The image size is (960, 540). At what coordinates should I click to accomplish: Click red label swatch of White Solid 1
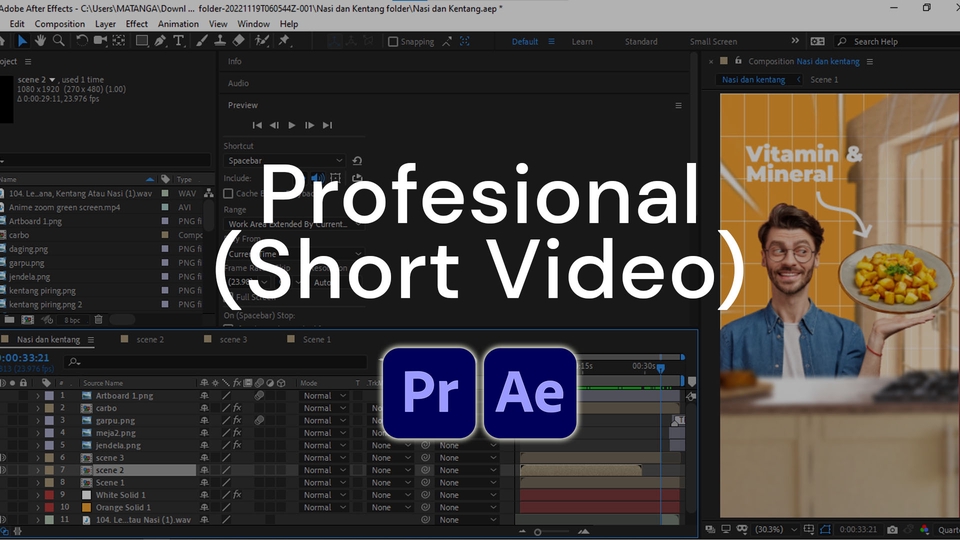[49, 495]
